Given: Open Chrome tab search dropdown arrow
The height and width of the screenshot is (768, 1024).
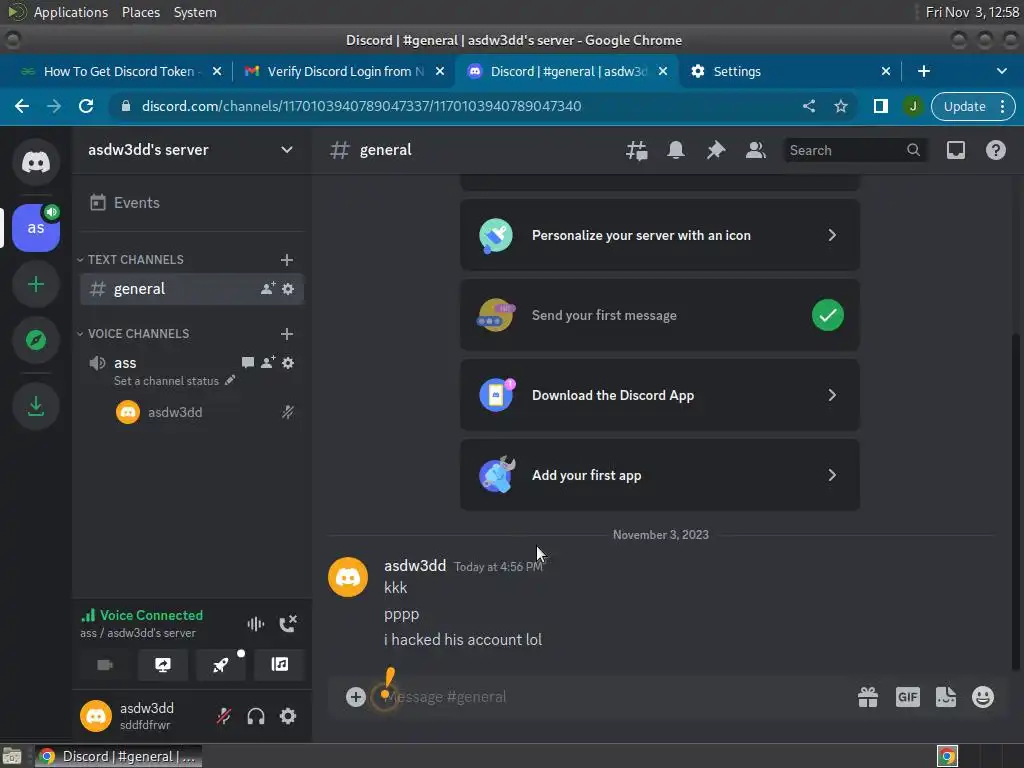Looking at the screenshot, I should (x=1002, y=71).
